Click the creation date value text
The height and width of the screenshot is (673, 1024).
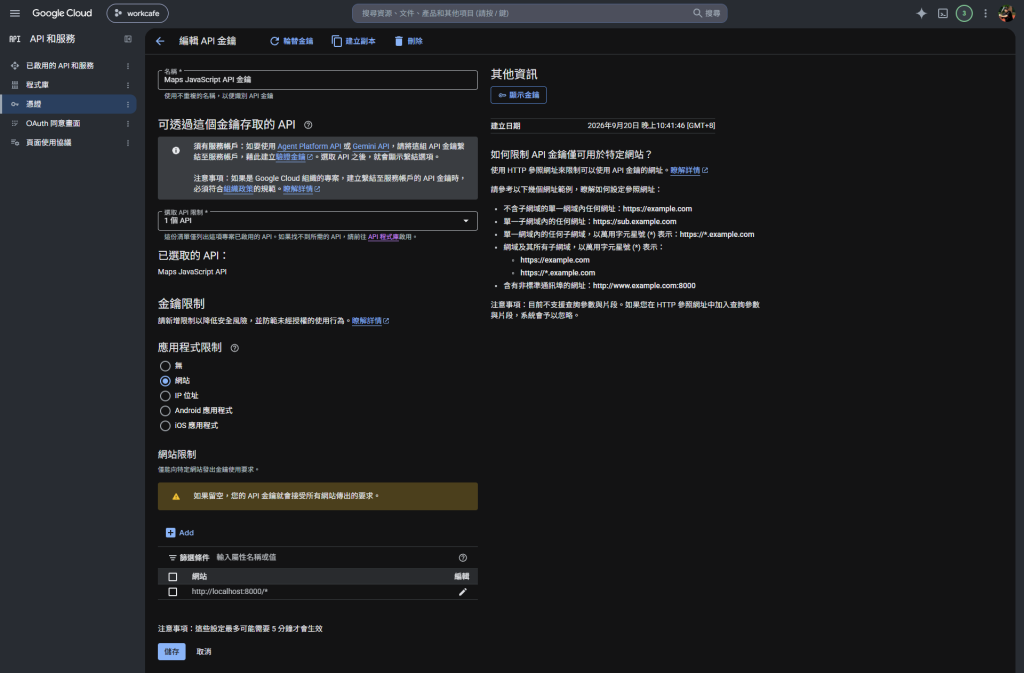click(x=651, y=125)
